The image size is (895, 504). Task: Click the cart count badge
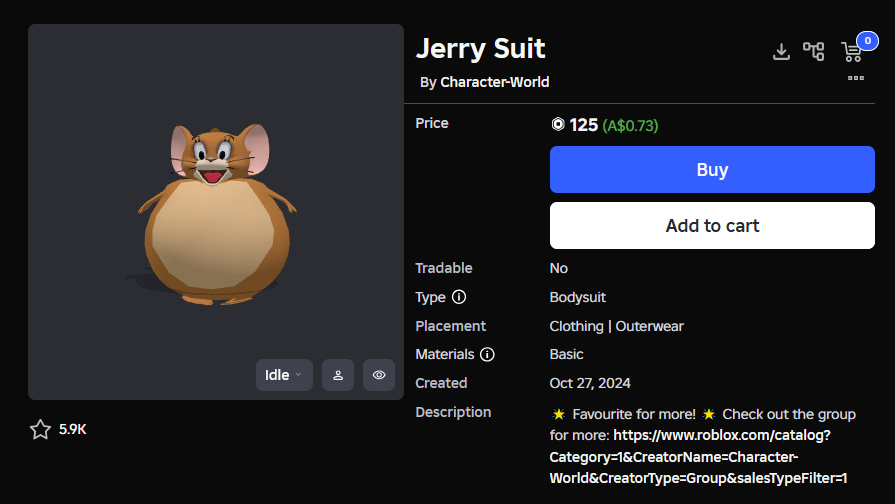coord(867,41)
